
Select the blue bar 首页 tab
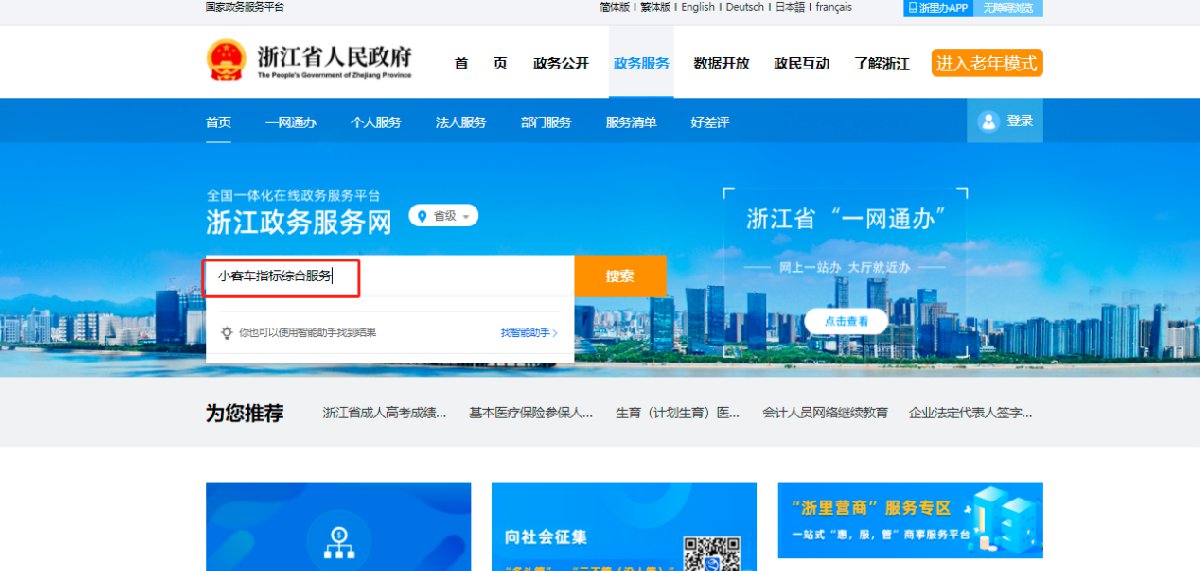218,122
